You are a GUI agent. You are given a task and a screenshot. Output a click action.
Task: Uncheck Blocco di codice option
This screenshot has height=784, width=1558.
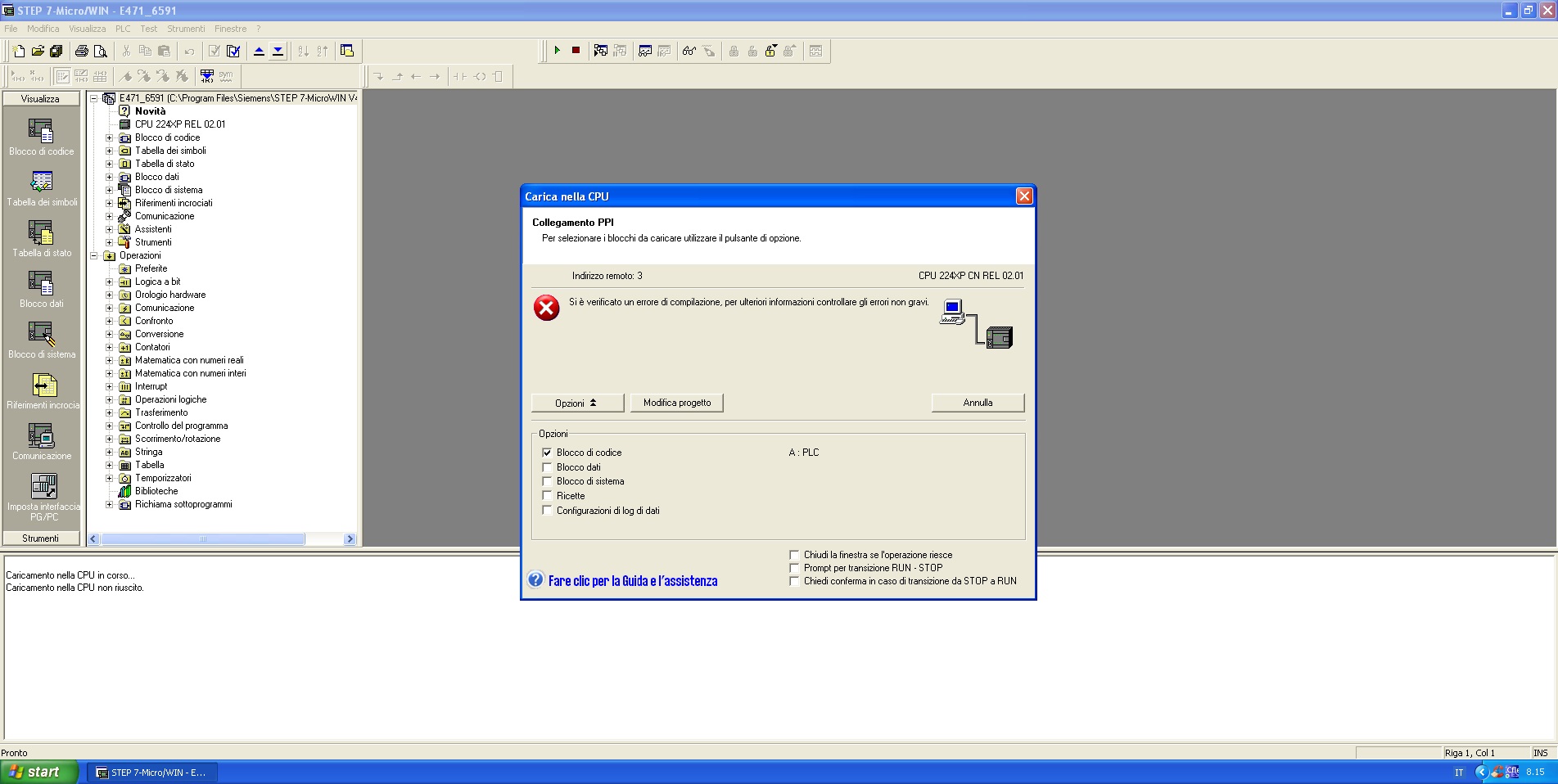coord(547,453)
